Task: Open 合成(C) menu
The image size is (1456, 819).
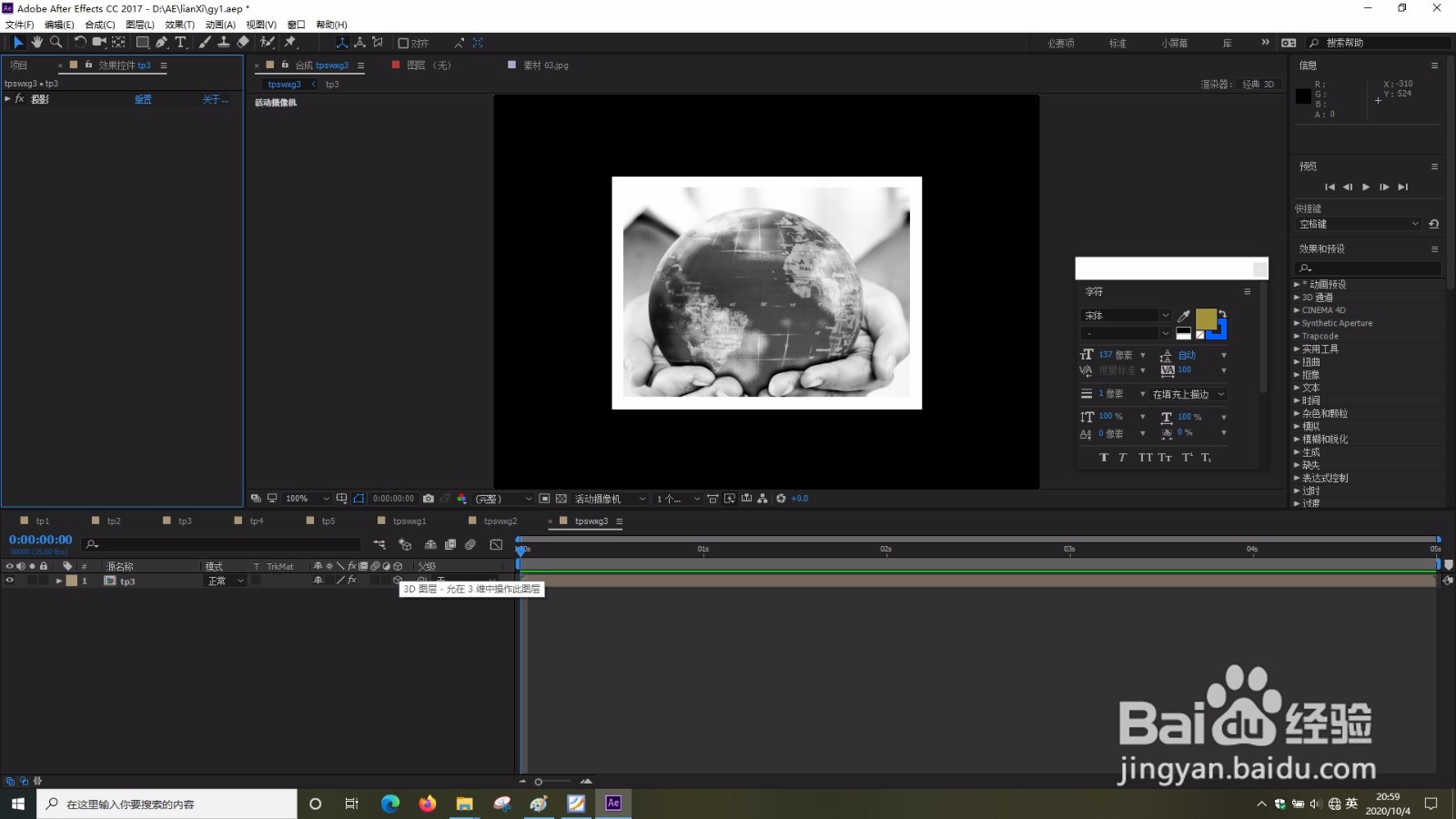Action: (100, 25)
